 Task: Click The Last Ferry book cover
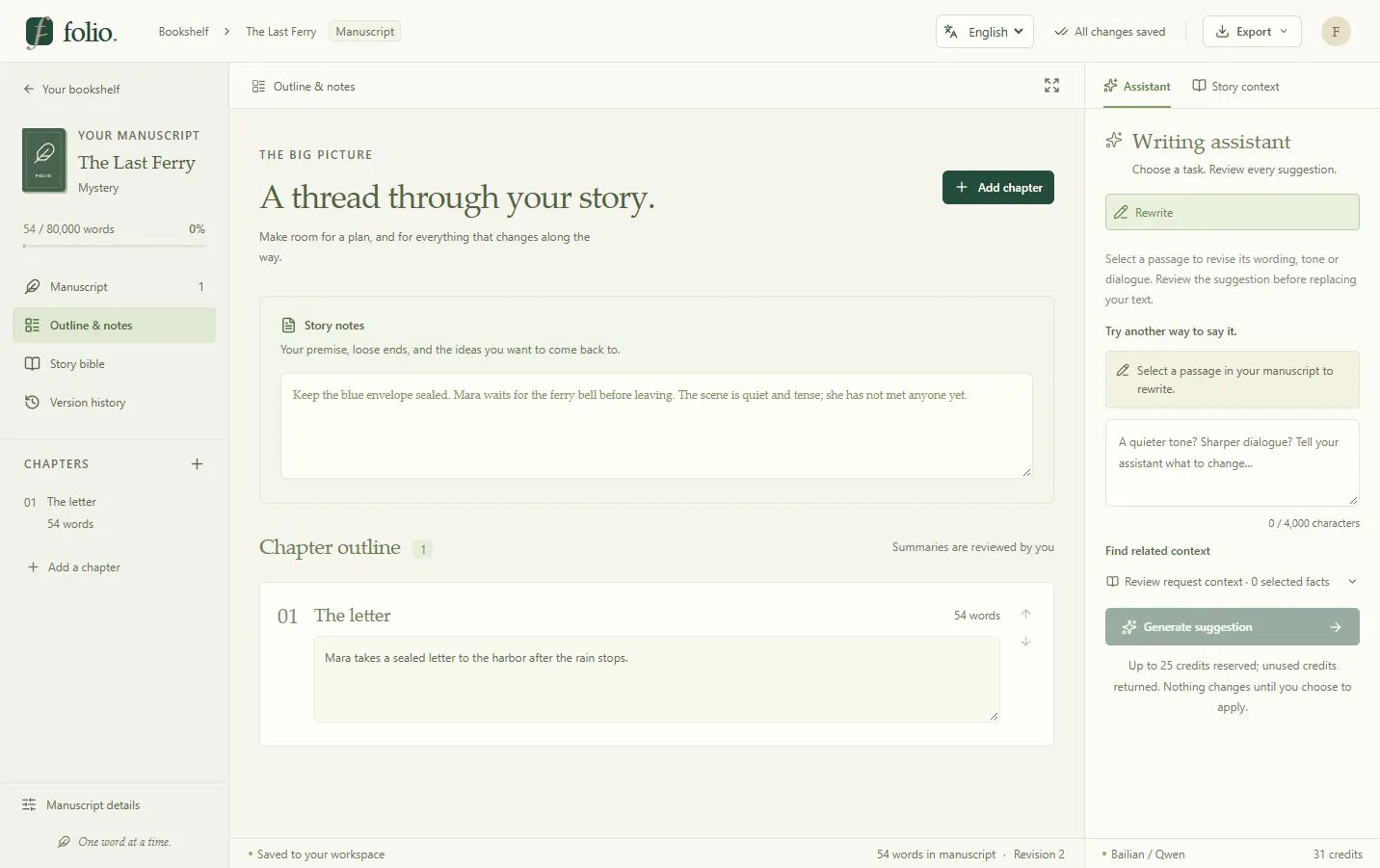point(44,160)
